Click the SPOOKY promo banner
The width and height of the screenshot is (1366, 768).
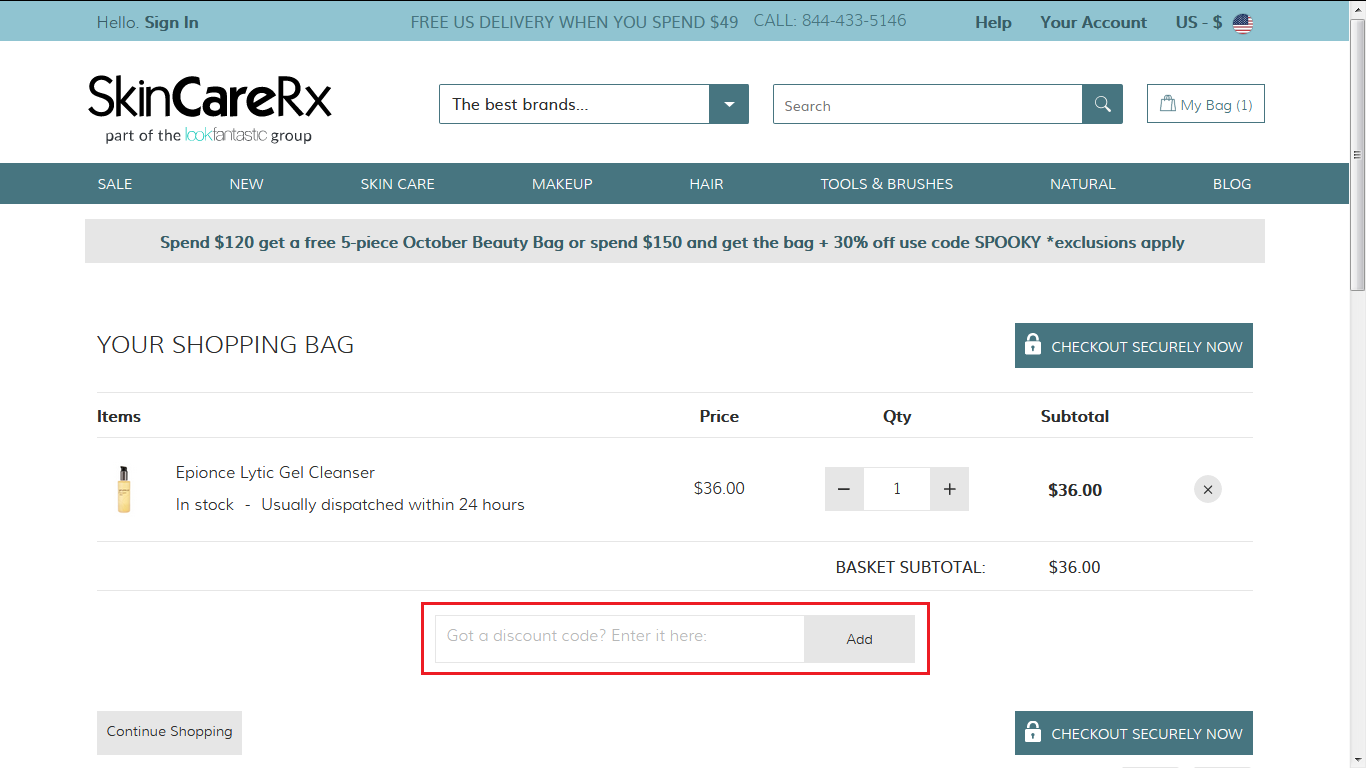coord(675,242)
